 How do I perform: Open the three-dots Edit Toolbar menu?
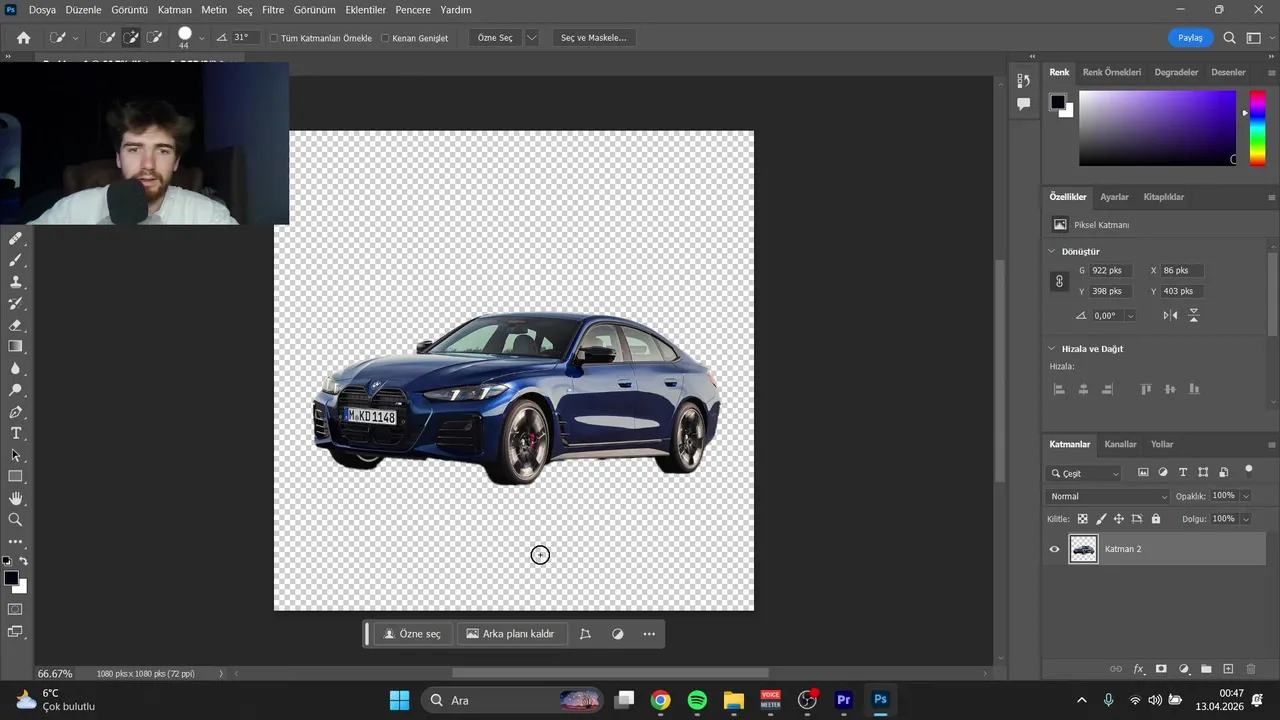pyautogui.click(x=16, y=542)
